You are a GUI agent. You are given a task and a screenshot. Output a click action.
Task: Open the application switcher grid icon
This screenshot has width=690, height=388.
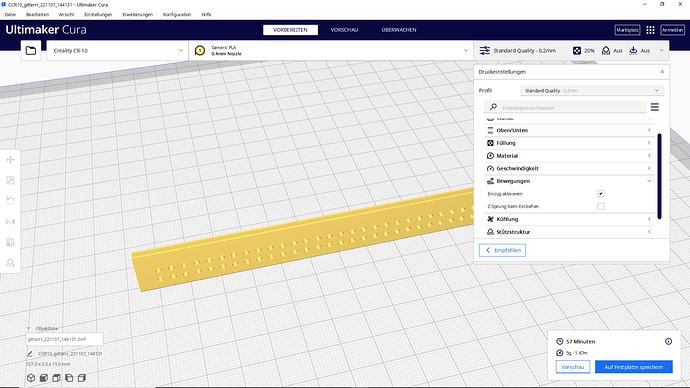(650, 30)
